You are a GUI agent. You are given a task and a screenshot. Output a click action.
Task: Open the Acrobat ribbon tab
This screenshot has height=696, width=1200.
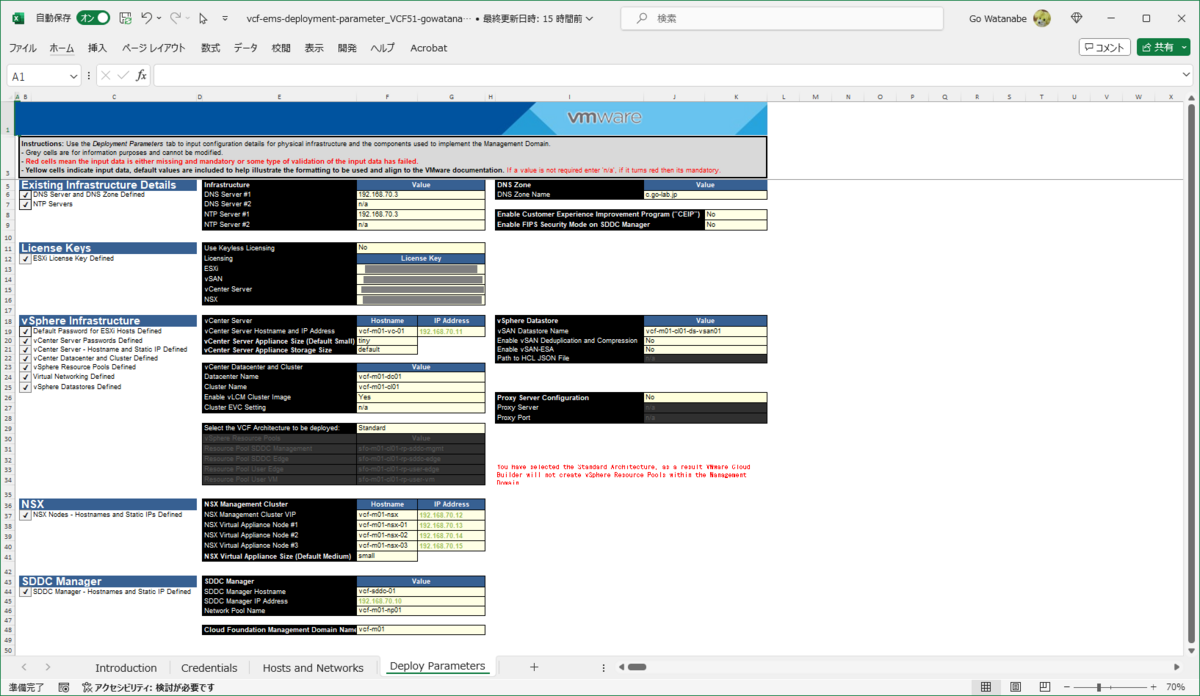click(428, 47)
